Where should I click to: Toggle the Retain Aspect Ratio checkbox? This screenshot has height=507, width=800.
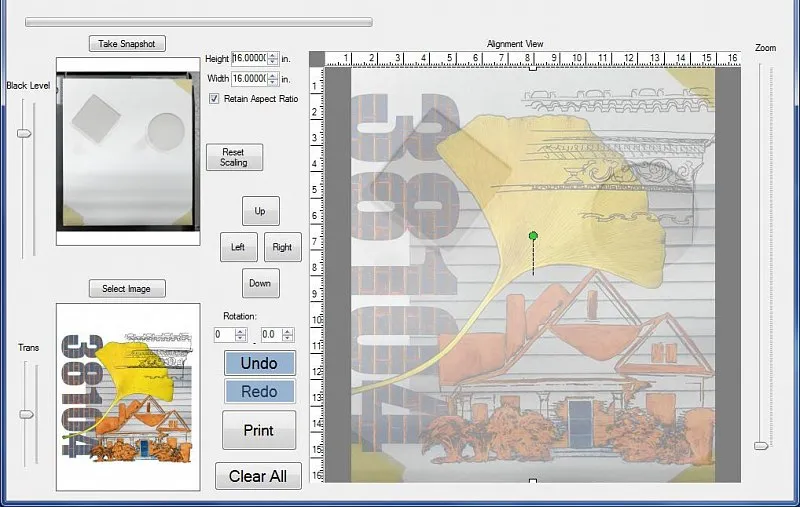coord(214,99)
